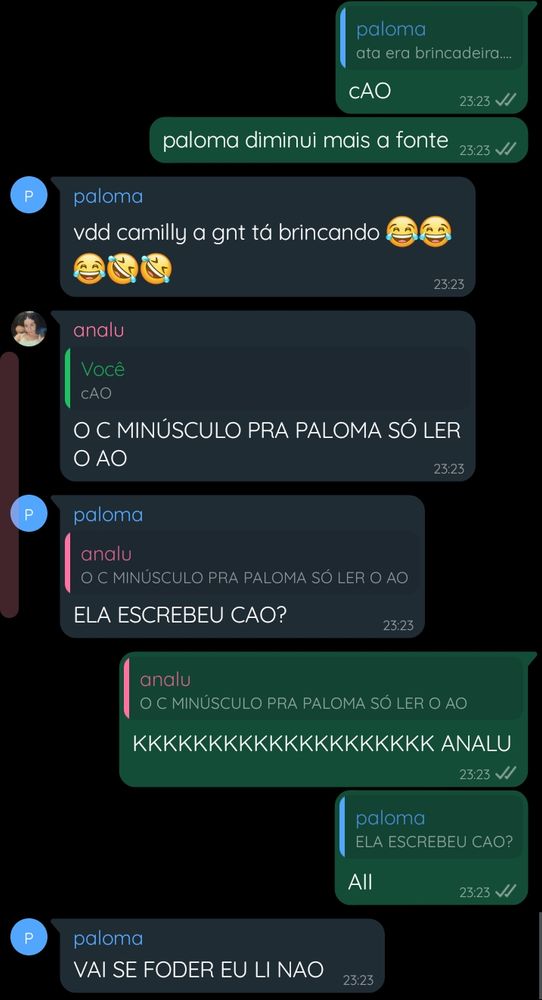This screenshot has height=1000, width=542.
Task: Tap paloma's avatar beside 'VAI SE FODER' message
Action: coord(29,937)
